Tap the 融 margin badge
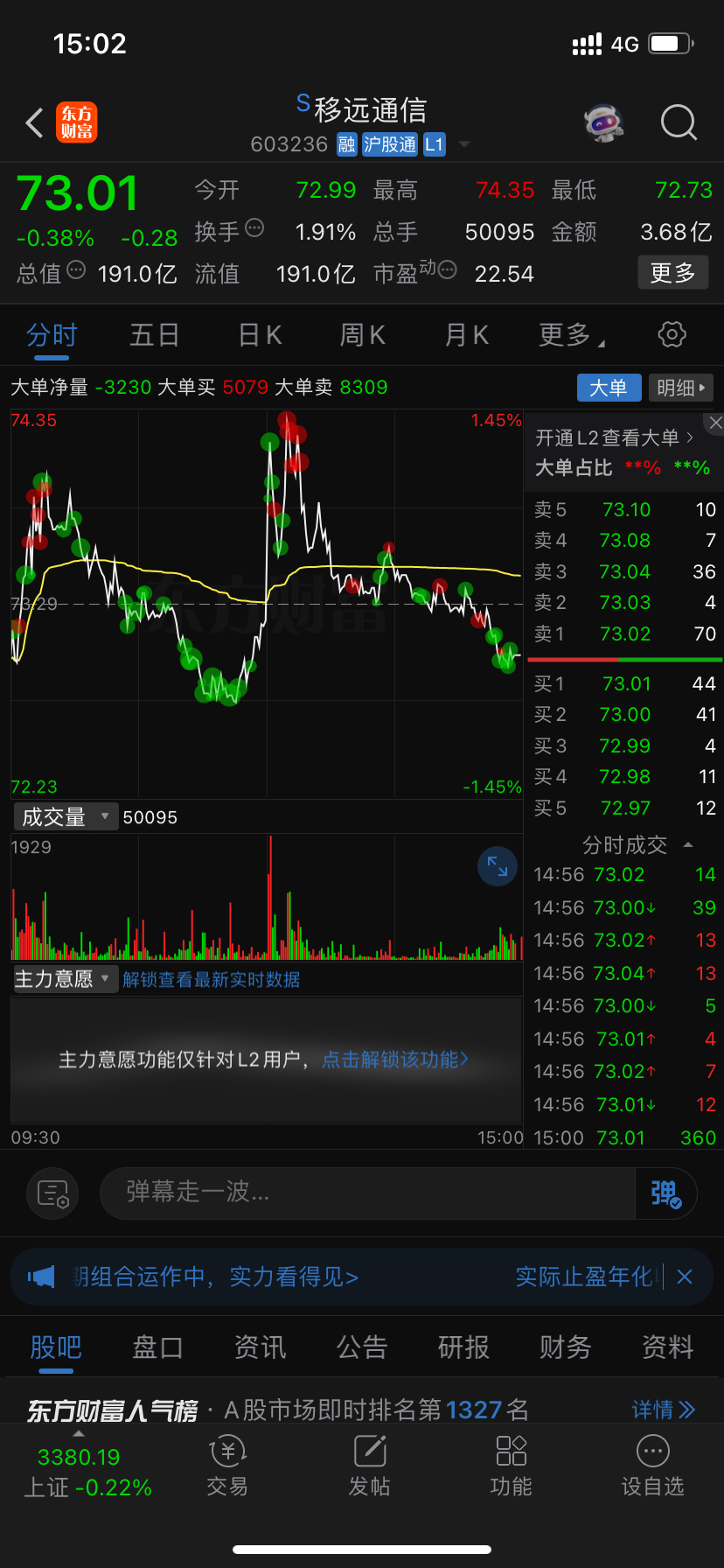The height and width of the screenshot is (1568, 724). 347,144
